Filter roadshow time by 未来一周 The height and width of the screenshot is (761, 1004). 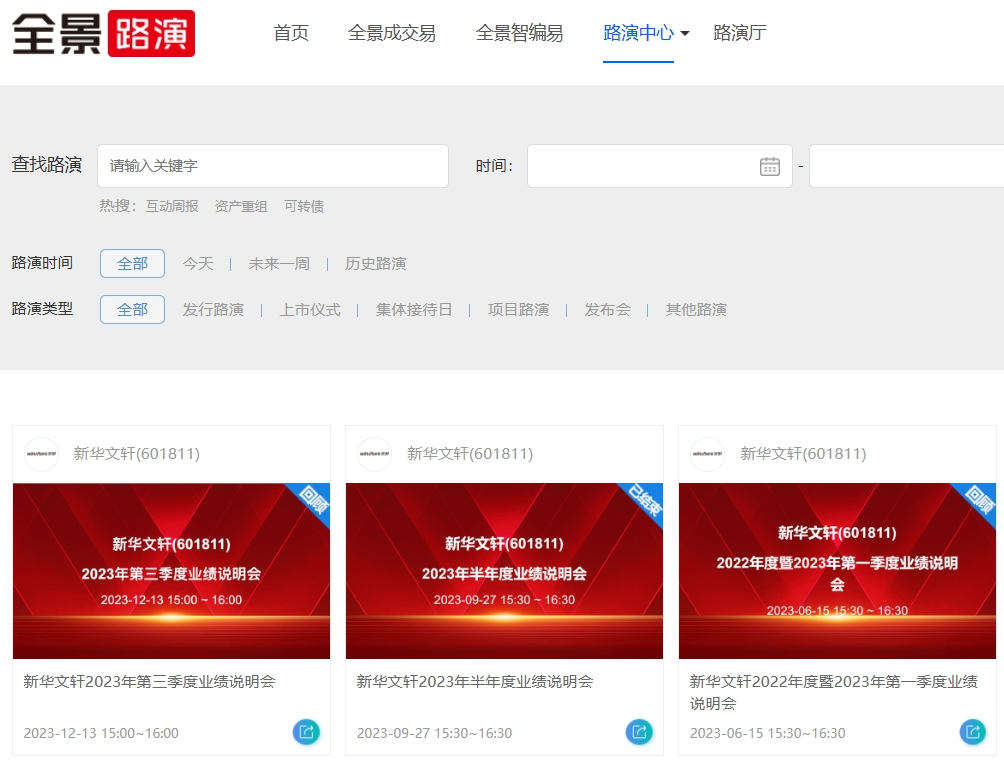tap(279, 263)
